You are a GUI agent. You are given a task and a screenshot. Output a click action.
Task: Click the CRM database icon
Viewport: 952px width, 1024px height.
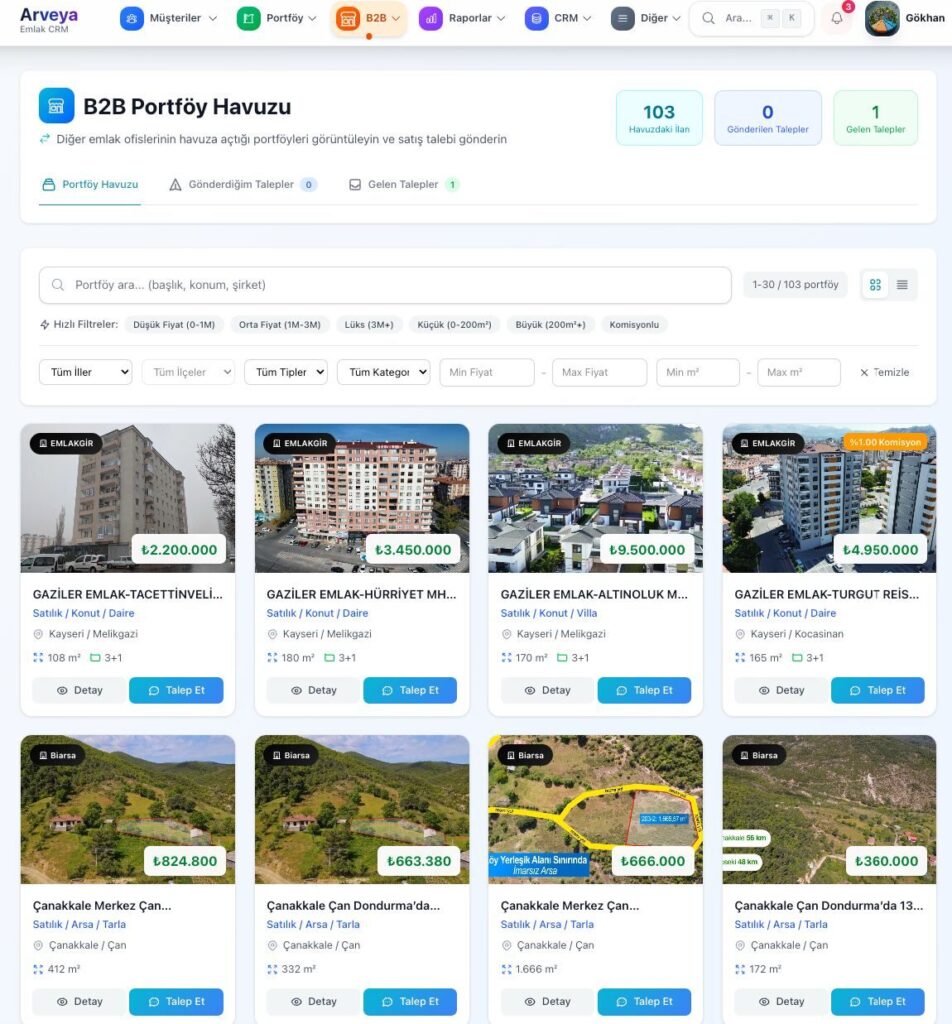pyautogui.click(x=536, y=18)
